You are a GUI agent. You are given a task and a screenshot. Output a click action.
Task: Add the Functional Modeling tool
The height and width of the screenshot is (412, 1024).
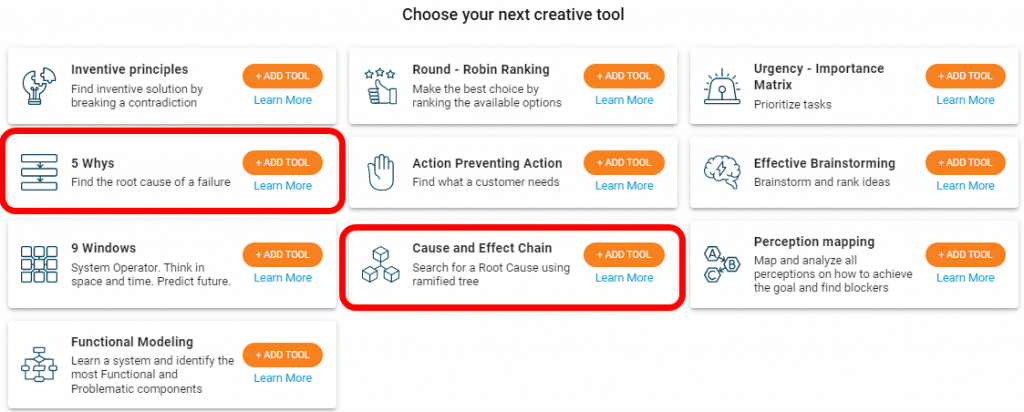282,355
